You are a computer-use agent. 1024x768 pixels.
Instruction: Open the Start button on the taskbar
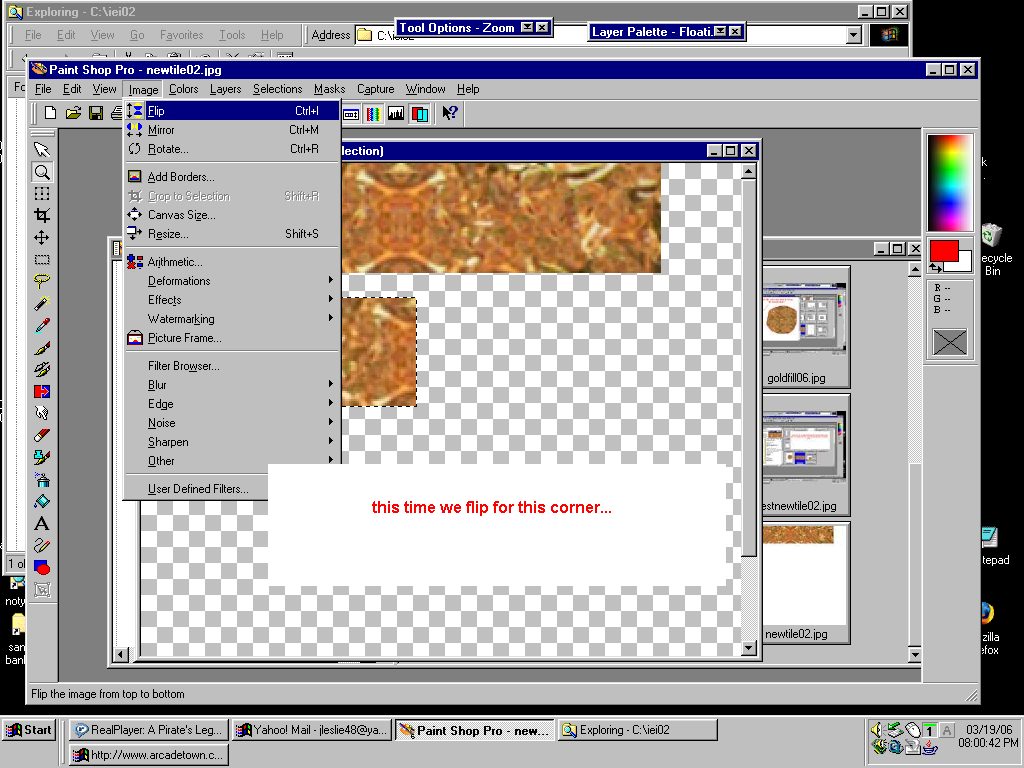(x=29, y=730)
